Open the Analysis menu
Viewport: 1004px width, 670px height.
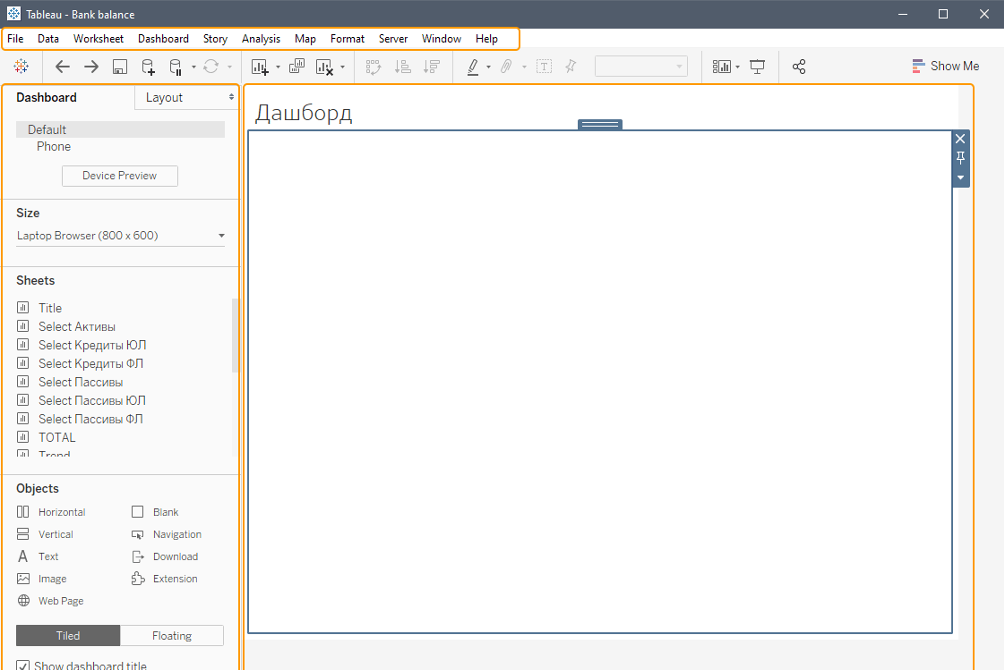pos(261,38)
